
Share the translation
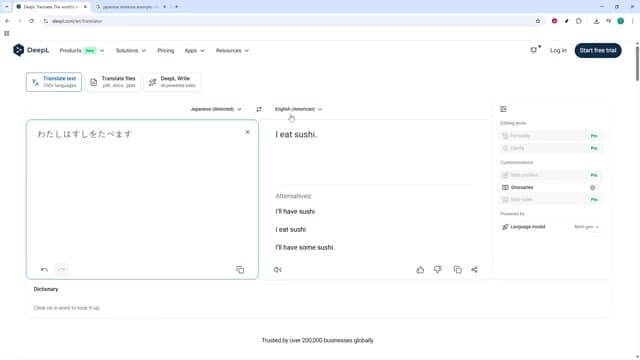point(474,270)
